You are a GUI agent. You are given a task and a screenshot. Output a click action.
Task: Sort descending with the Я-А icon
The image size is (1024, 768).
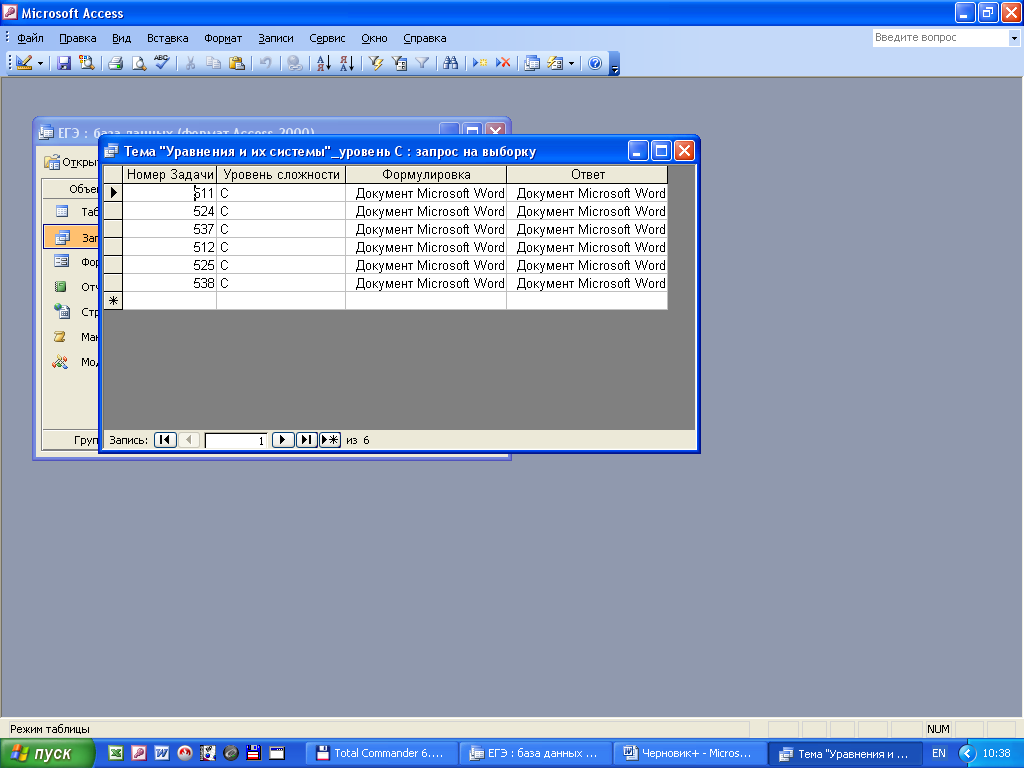tap(347, 63)
